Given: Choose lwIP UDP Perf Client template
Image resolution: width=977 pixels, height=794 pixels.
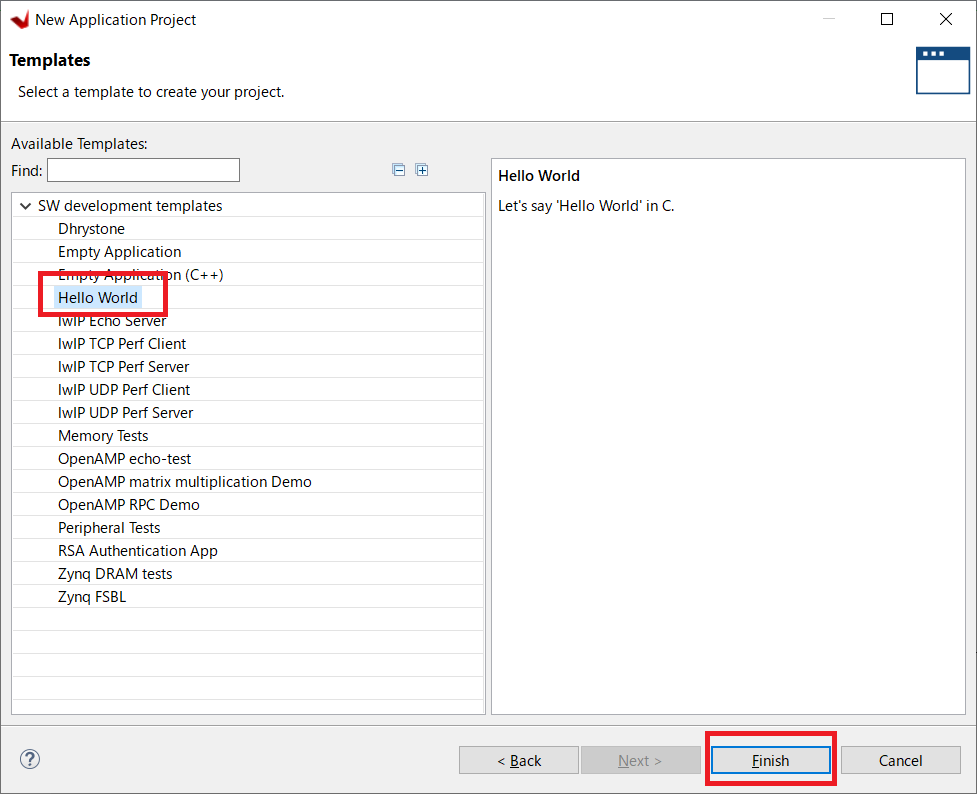Looking at the screenshot, I should pyautogui.click(x=124, y=390).
